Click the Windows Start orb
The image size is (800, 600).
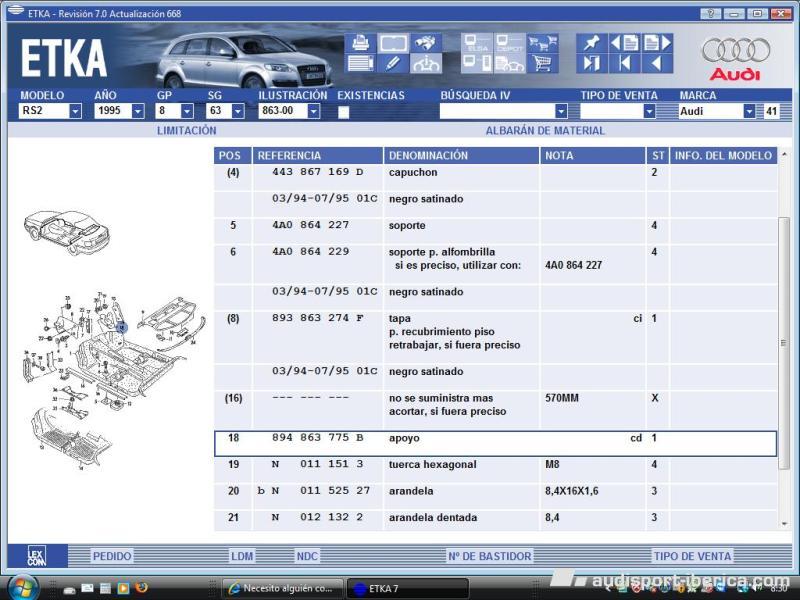22,587
